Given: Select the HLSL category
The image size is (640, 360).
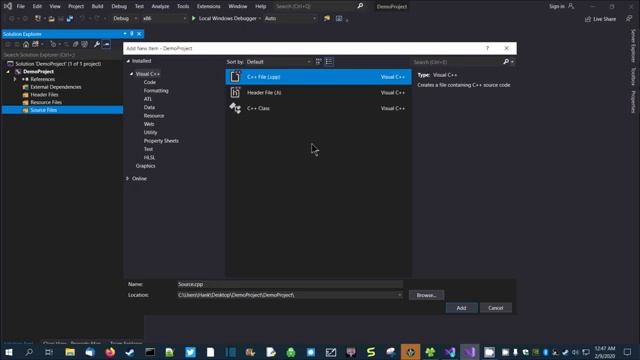Looking at the screenshot, I should pos(149,158).
